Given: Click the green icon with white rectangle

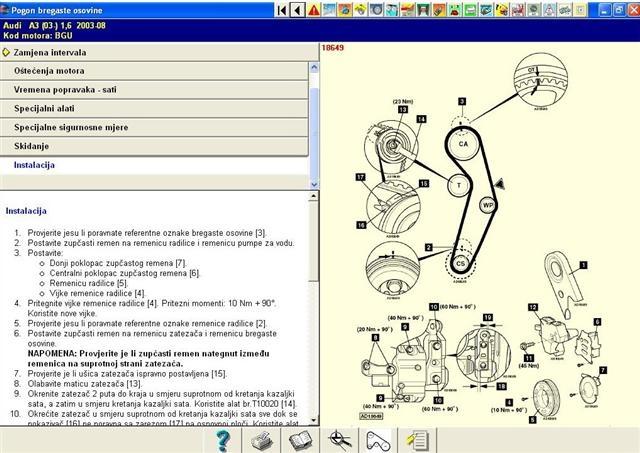Looking at the screenshot, I should (x=471, y=10).
